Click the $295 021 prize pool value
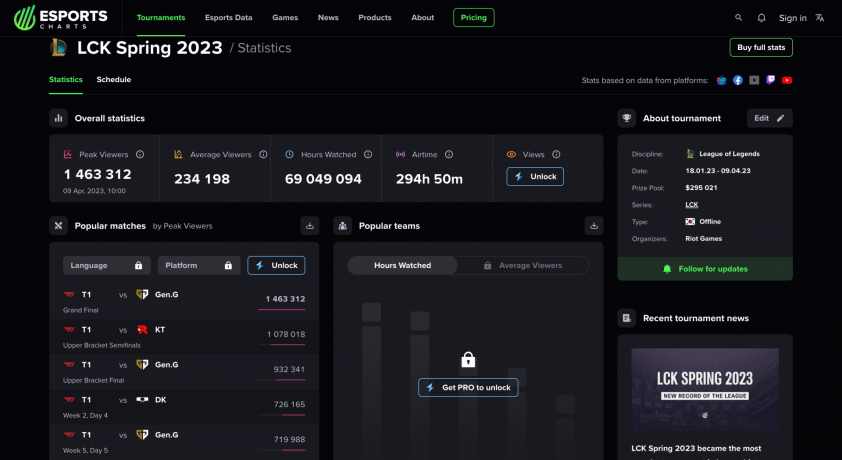Screen dimensions: 842x460 point(701,188)
